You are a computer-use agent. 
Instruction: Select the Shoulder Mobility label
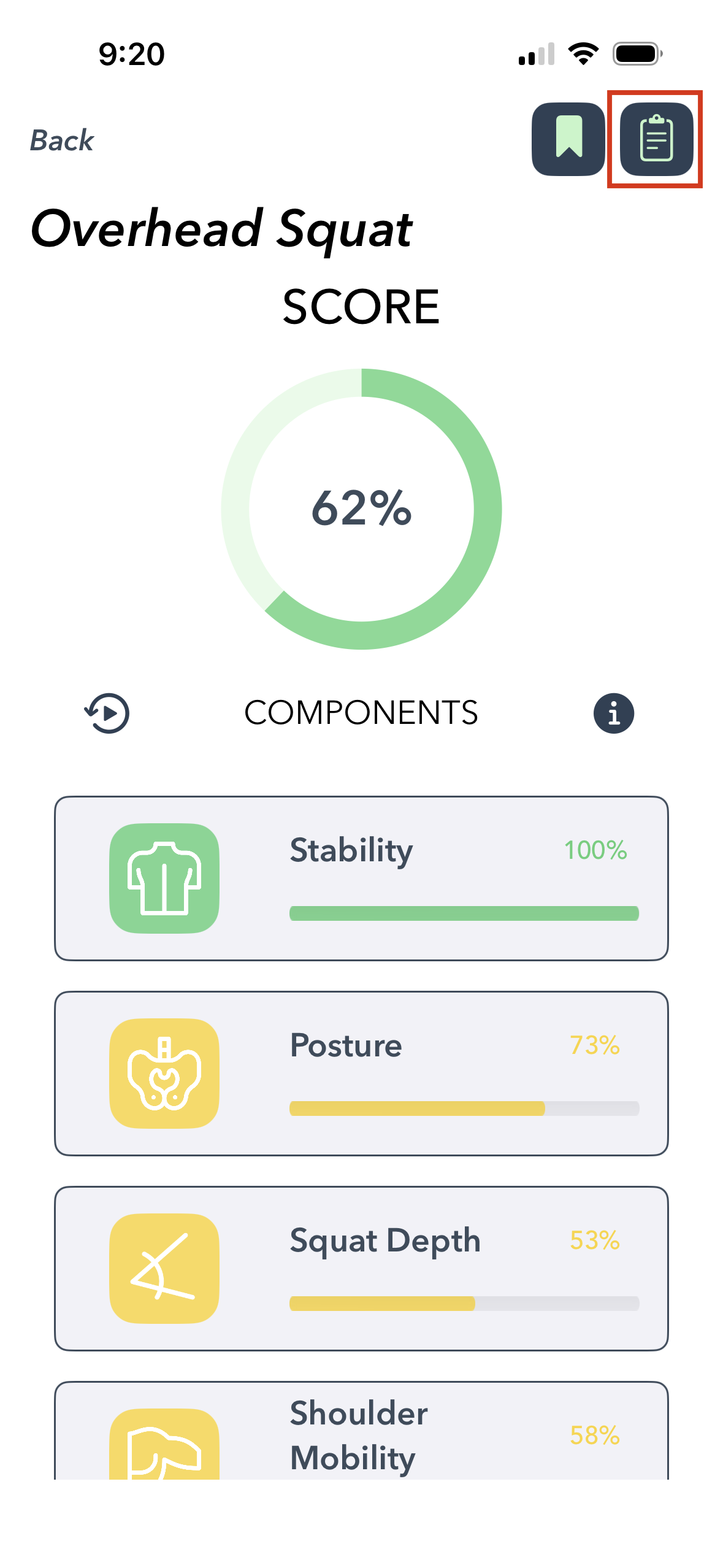coord(359,1435)
